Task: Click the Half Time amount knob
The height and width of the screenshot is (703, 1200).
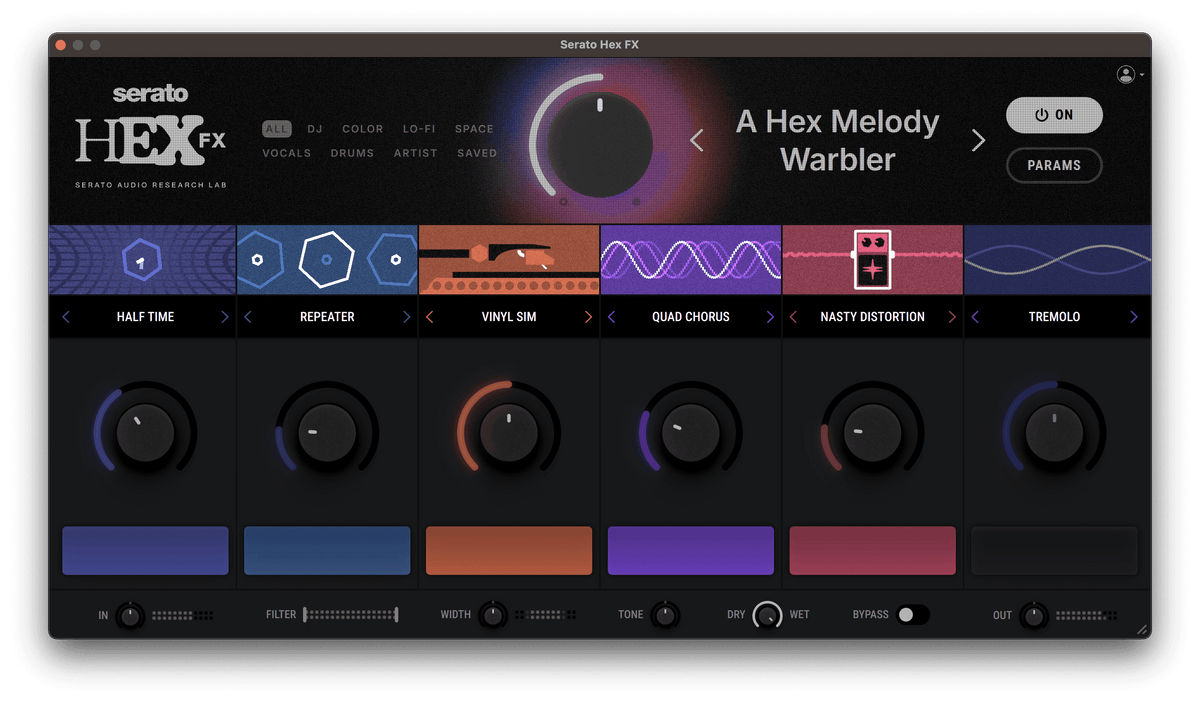Action: 145,432
